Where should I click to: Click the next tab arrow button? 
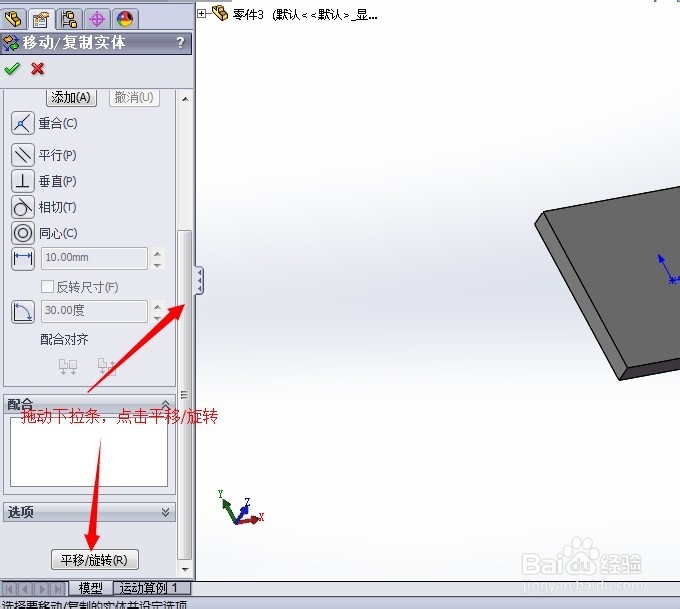pyautogui.click(x=42, y=589)
